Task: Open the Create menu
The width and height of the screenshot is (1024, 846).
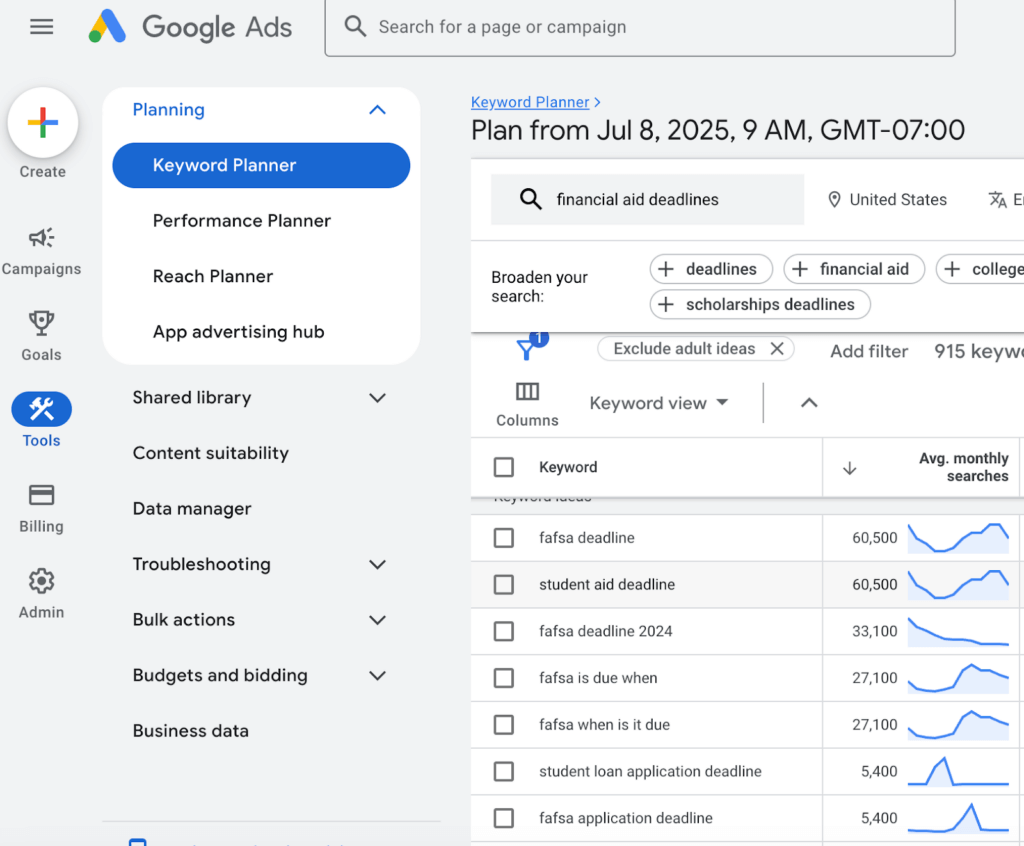Action: pos(42,122)
